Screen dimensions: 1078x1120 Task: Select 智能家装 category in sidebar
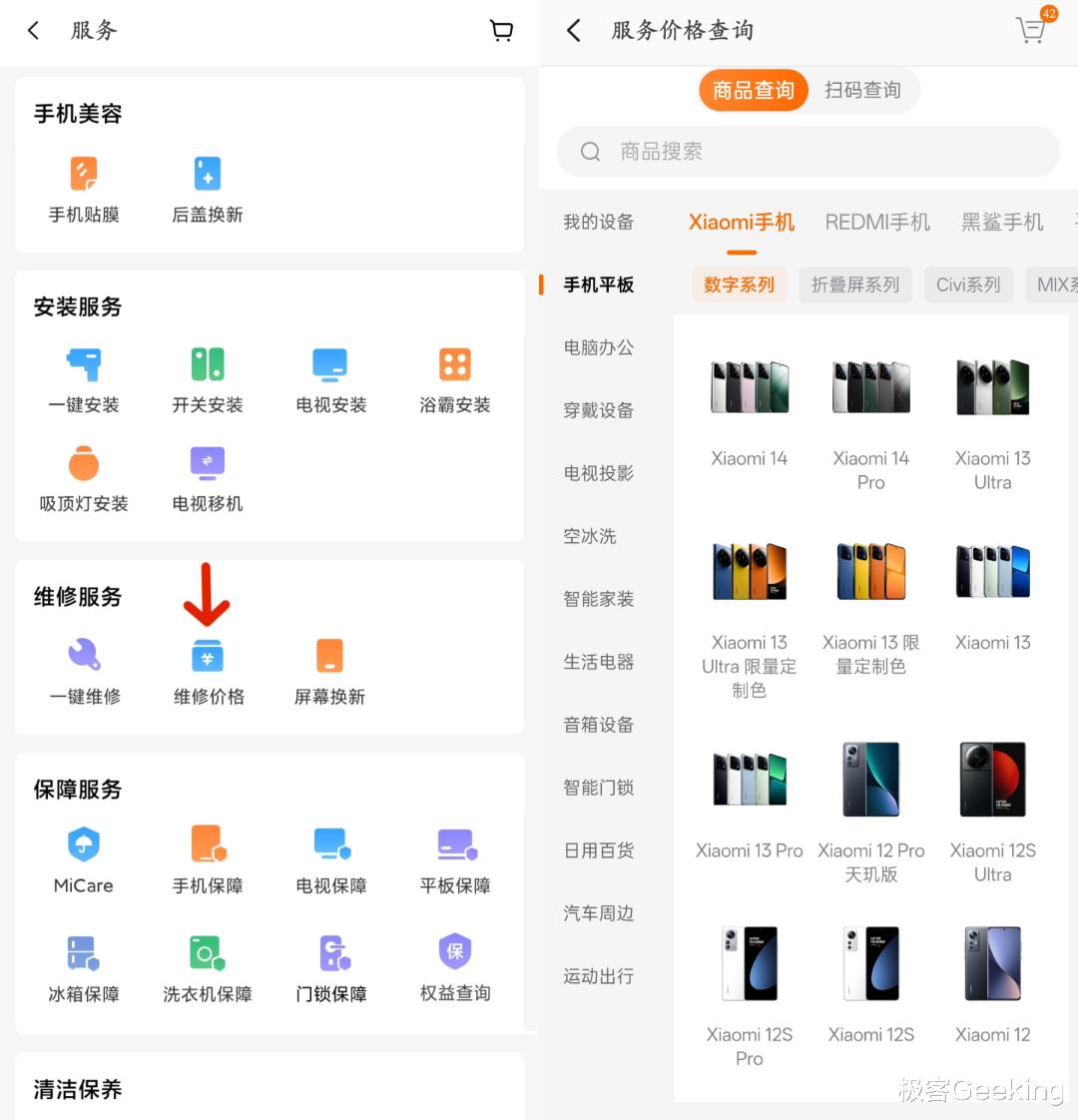click(x=598, y=599)
